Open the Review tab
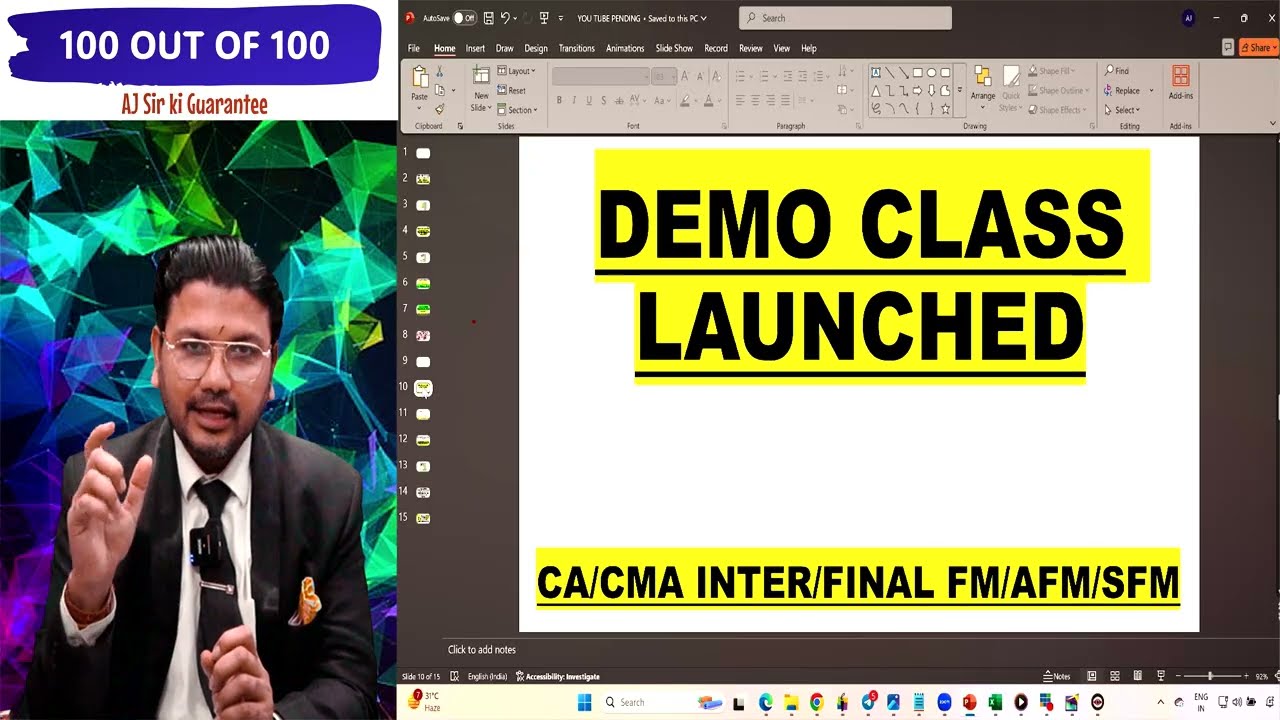1280x720 pixels. (750, 48)
